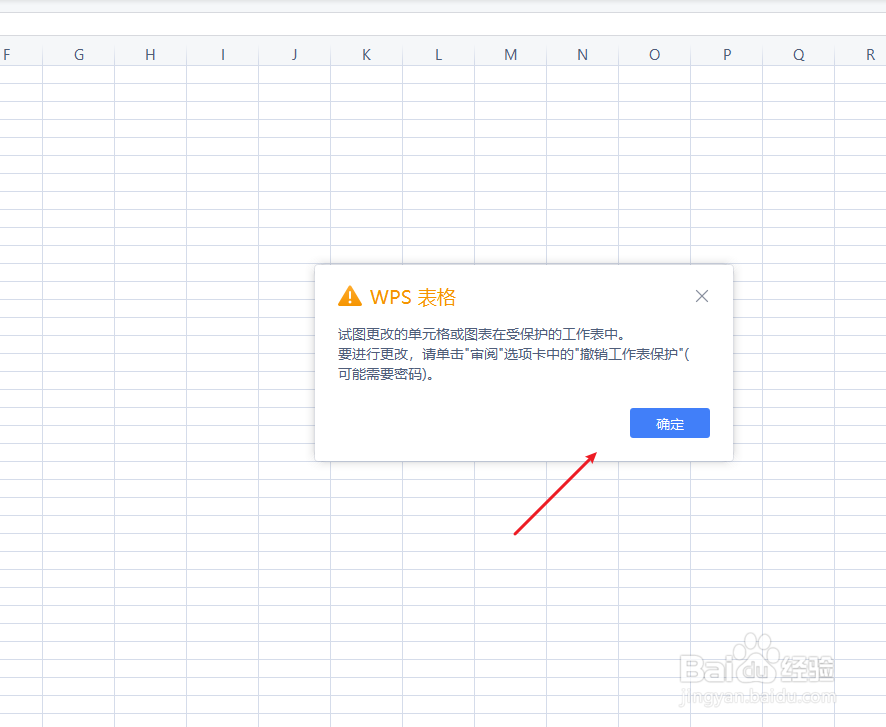Screen dimensions: 886x727
Task: Select column N header
Action: coord(583,55)
